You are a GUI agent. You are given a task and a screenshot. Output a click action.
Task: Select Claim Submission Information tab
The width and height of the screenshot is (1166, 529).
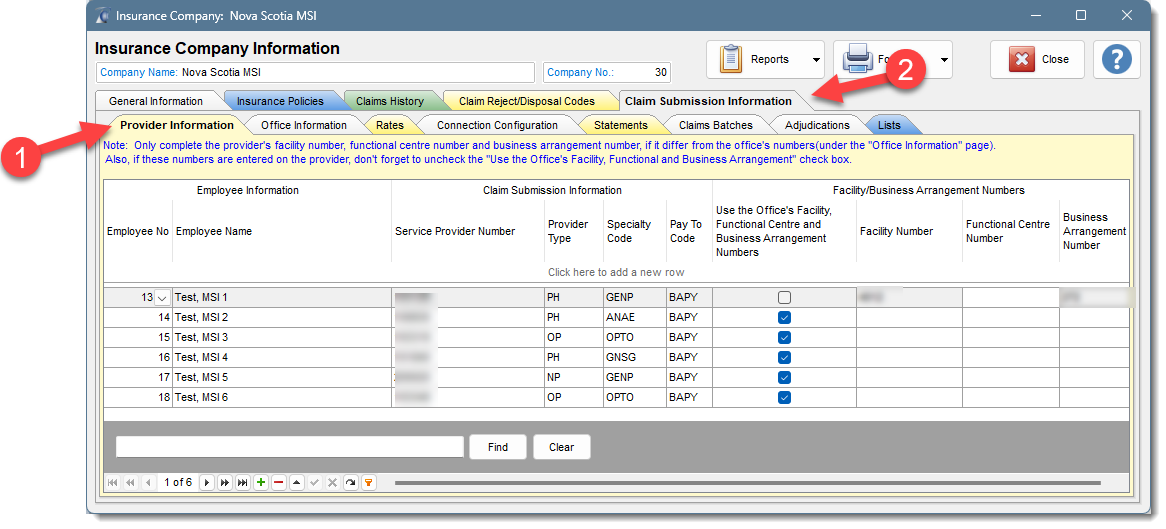[x=708, y=101]
